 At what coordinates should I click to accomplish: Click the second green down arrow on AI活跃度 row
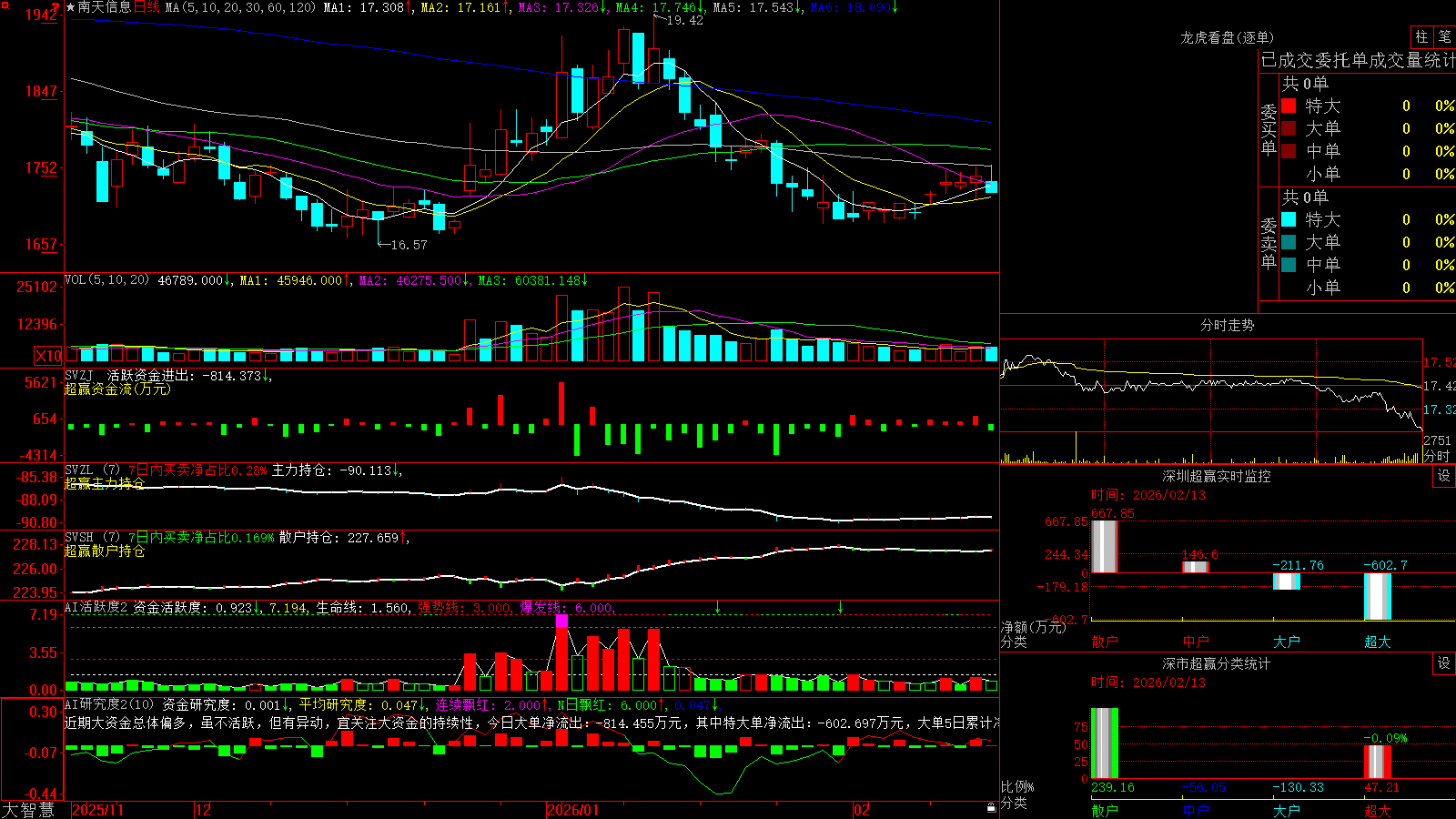point(840,606)
